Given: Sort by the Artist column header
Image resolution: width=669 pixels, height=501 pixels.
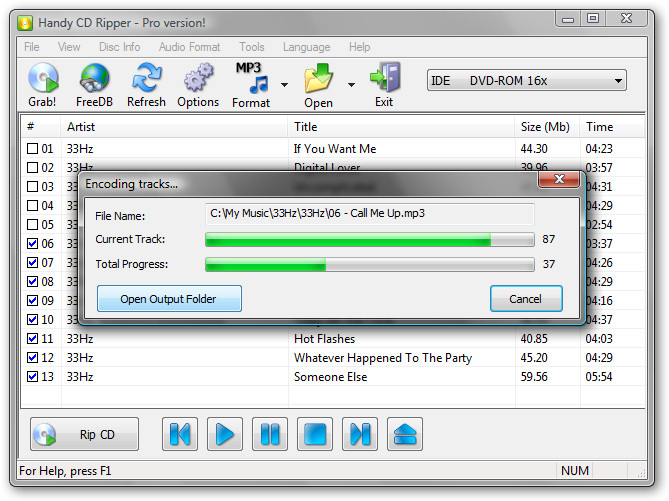Looking at the screenshot, I should coord(174,127).
